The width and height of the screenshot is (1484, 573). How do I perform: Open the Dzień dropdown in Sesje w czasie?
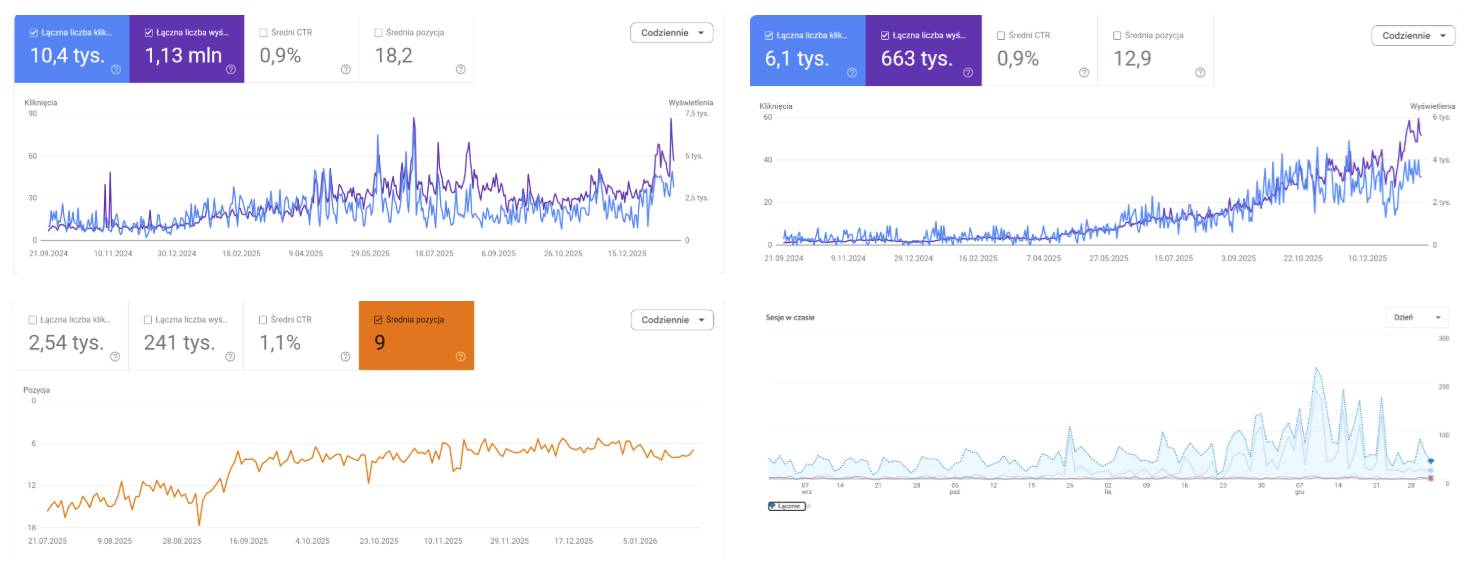coord(1420,317)
